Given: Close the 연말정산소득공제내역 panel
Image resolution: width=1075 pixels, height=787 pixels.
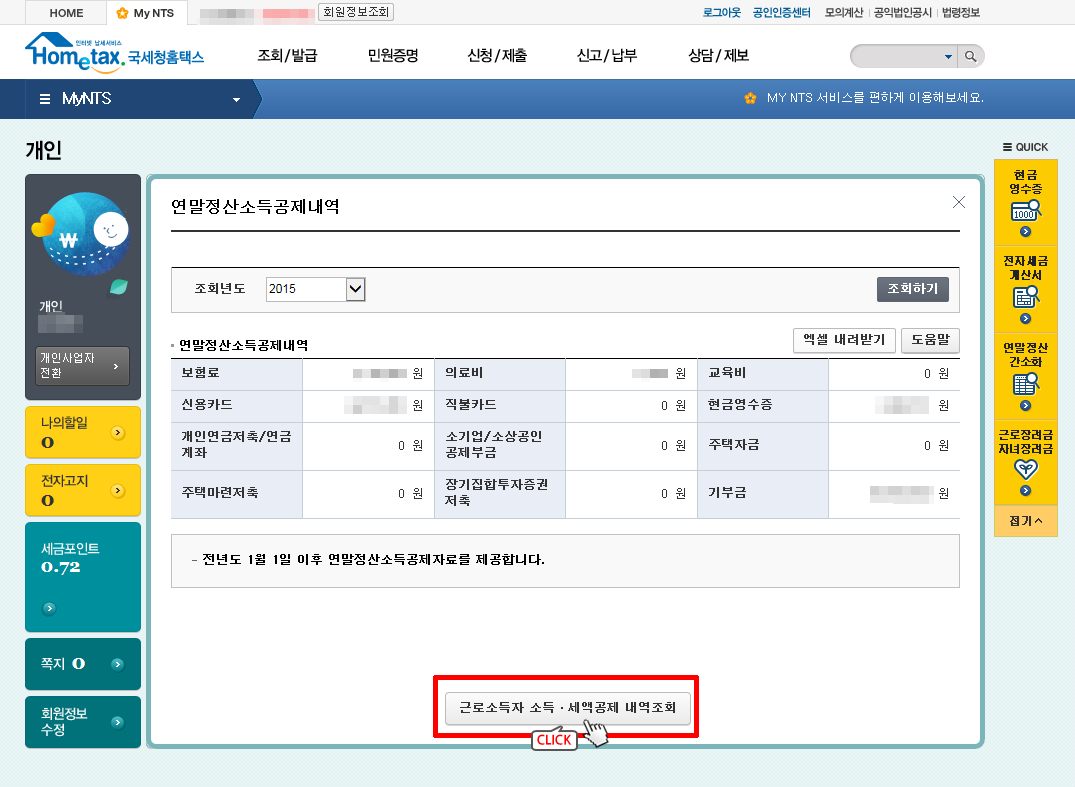Looking at the screenshot, I should click(x=958, y=202).
